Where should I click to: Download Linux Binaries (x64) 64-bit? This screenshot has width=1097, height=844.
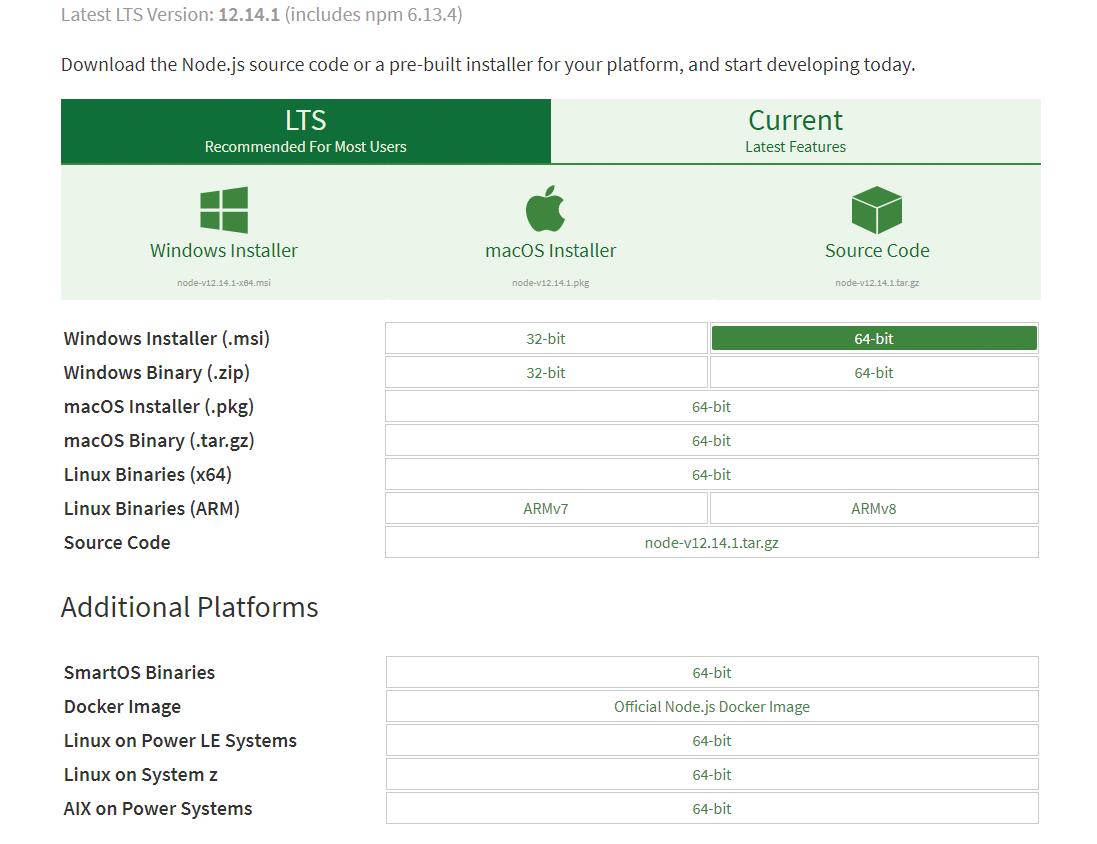click(x=712, y=474)
